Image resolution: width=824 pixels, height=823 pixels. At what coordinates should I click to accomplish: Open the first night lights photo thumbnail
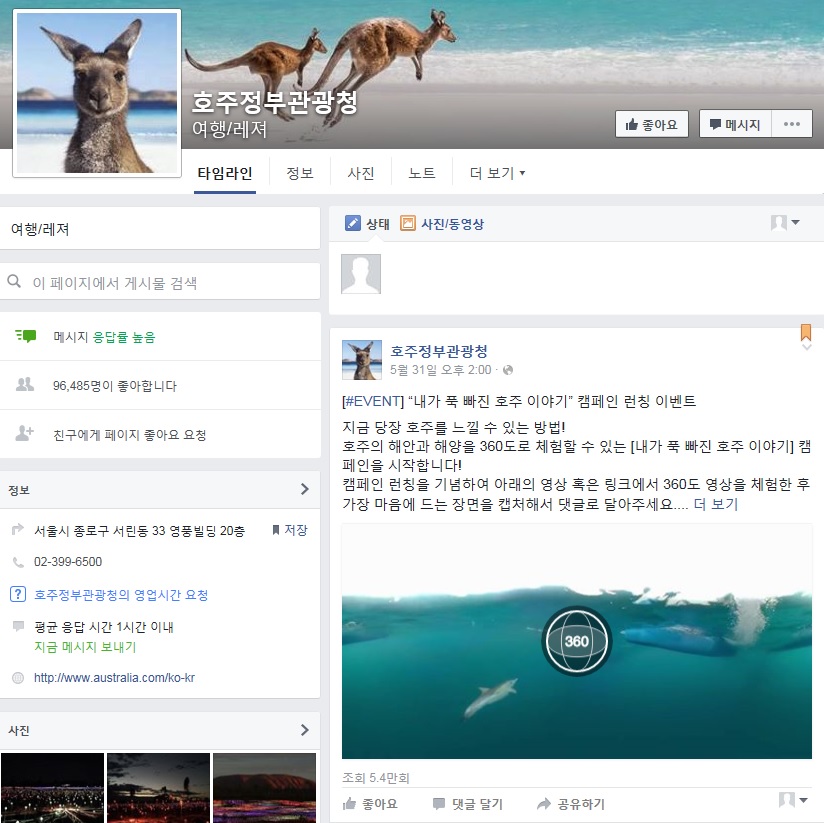[x=53, y=787]
